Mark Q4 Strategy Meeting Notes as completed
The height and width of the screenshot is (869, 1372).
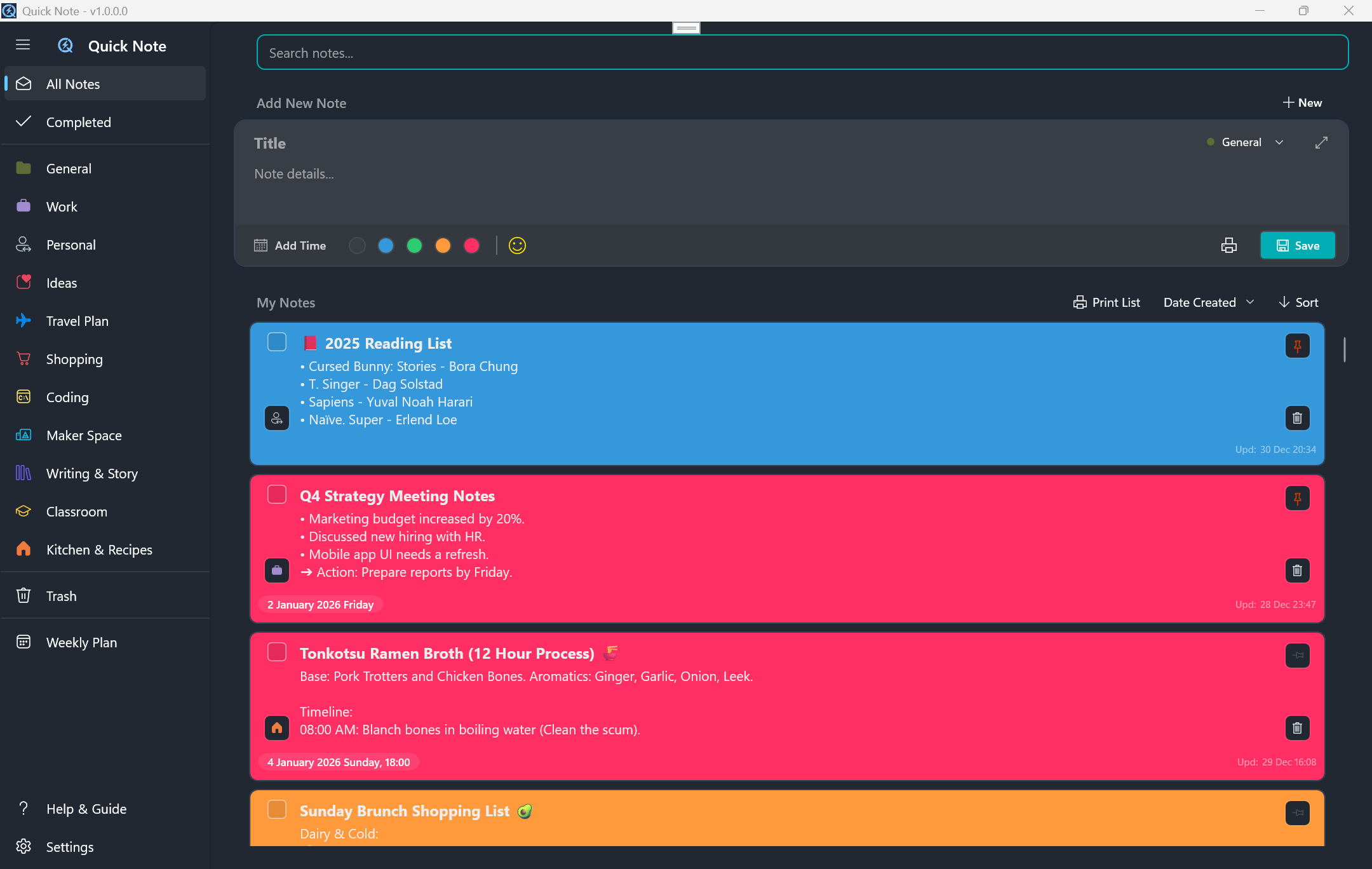click(x=277, y=494)
